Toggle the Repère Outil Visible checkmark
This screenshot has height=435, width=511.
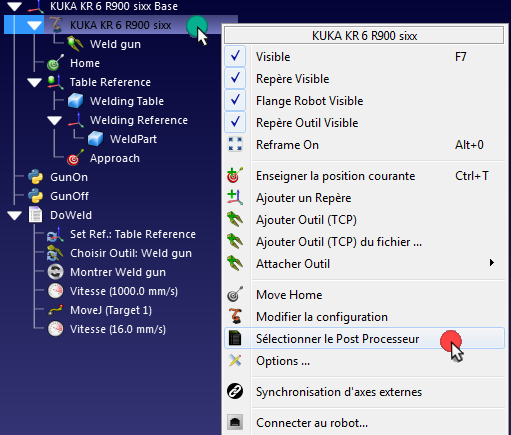click(235, 122)
